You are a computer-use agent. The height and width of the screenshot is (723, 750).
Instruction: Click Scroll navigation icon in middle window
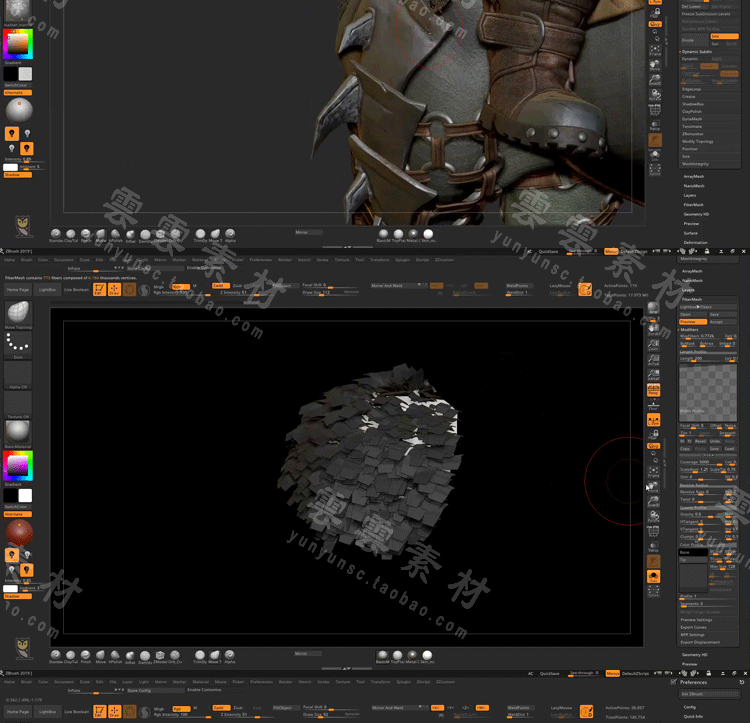click(x=653, y=329)
